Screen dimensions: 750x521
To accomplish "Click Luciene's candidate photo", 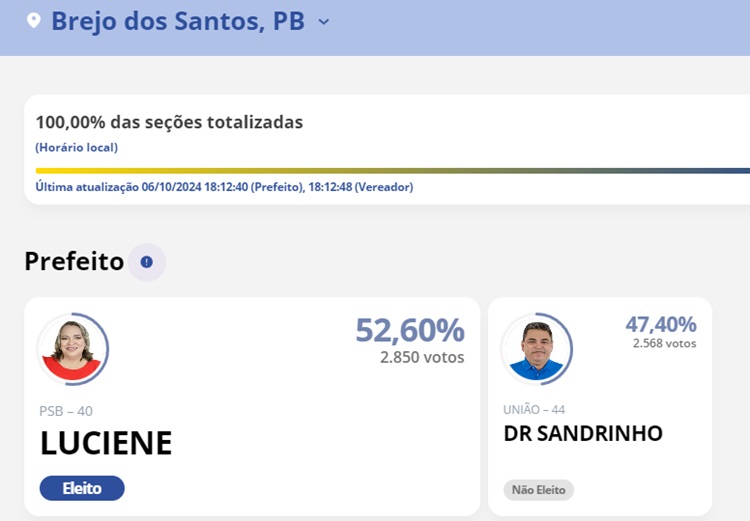I will point(72,350).
